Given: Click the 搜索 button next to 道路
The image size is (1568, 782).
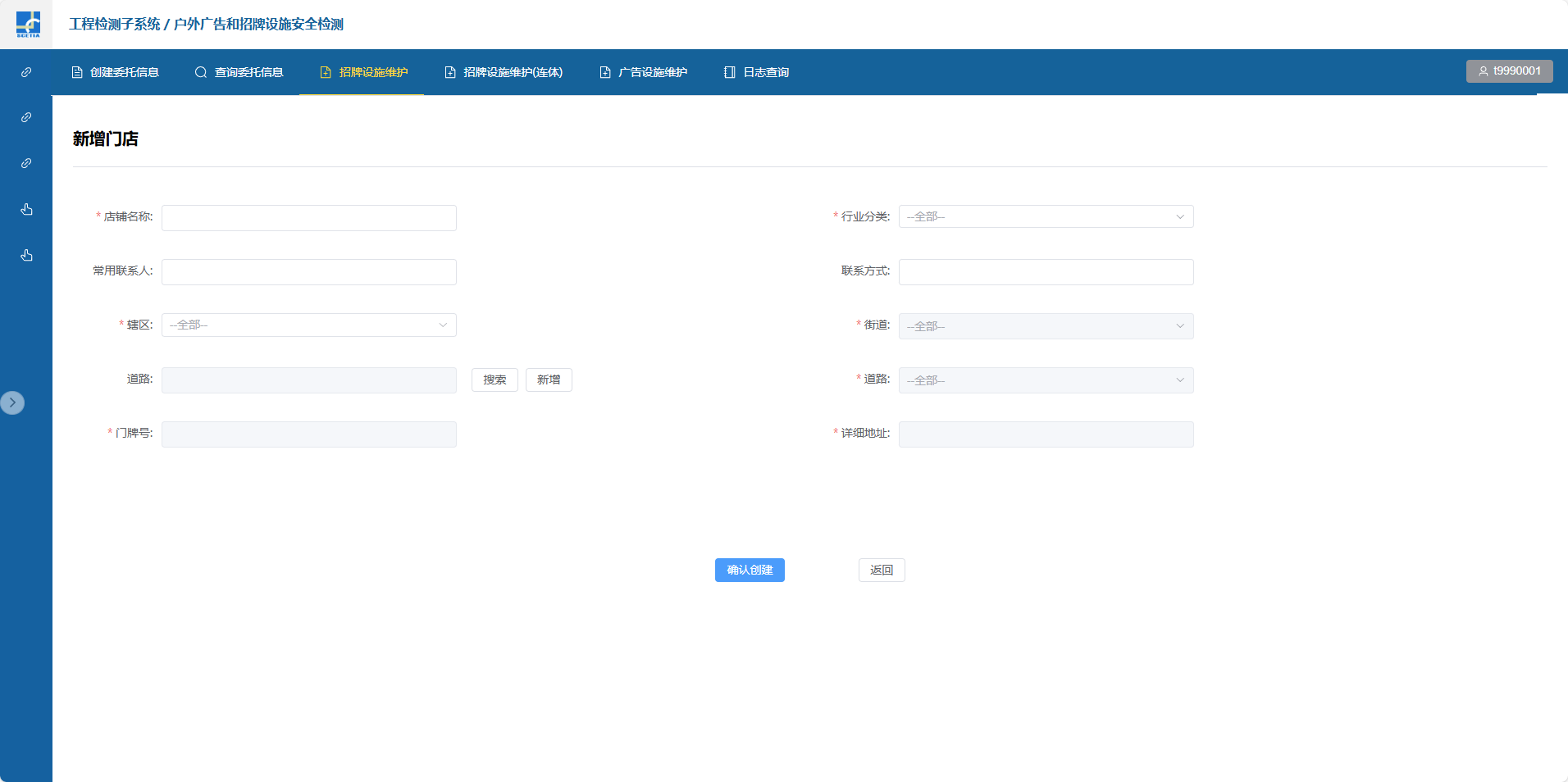Looking at the screenshot, I should (495, 380).
